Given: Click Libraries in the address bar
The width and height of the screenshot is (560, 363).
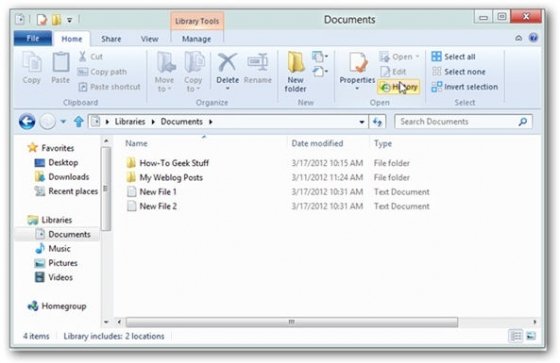Looking at the screenshot, I should click(130, 122).
